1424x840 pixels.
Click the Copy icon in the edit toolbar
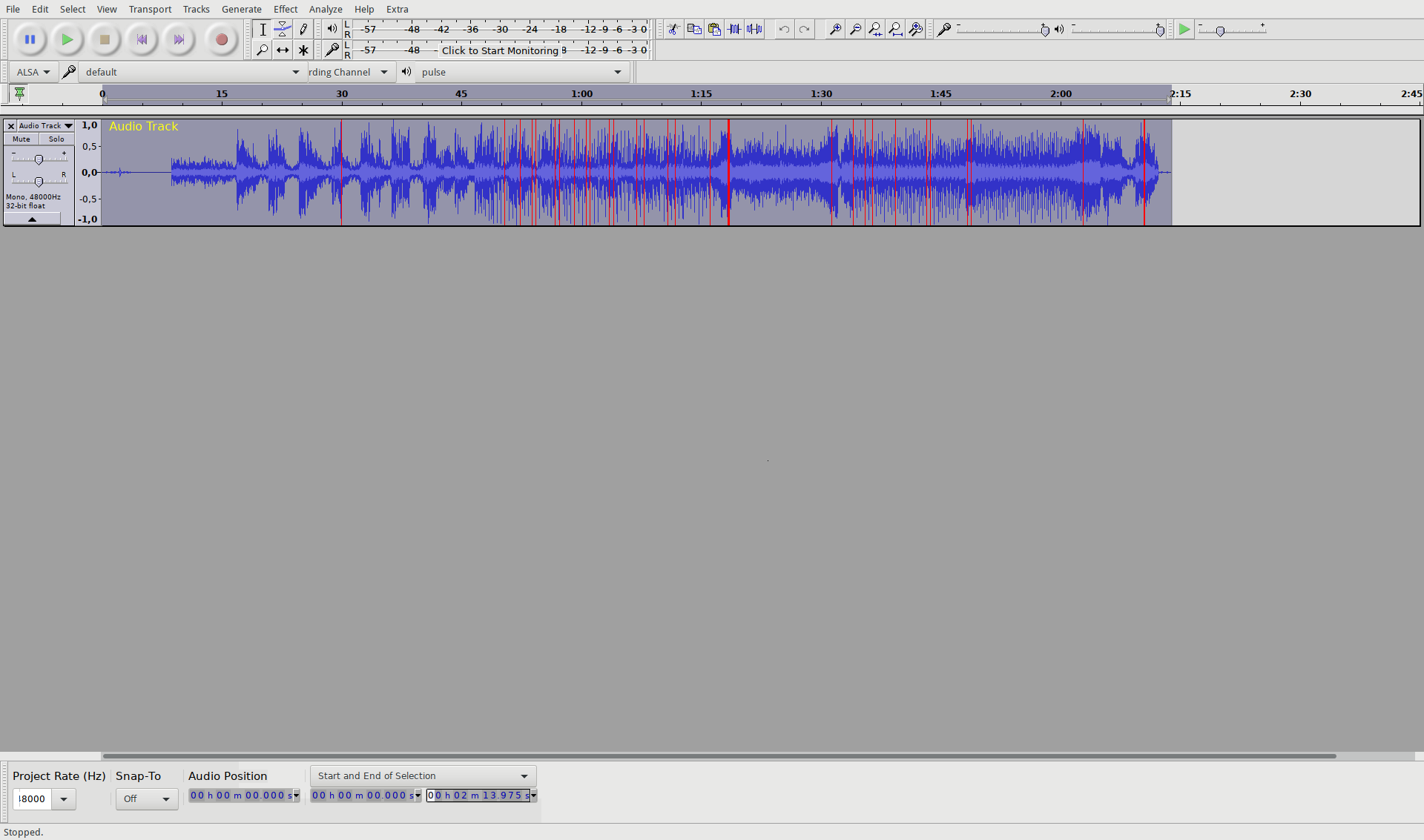pyautogui.click(x=694, y=30)
